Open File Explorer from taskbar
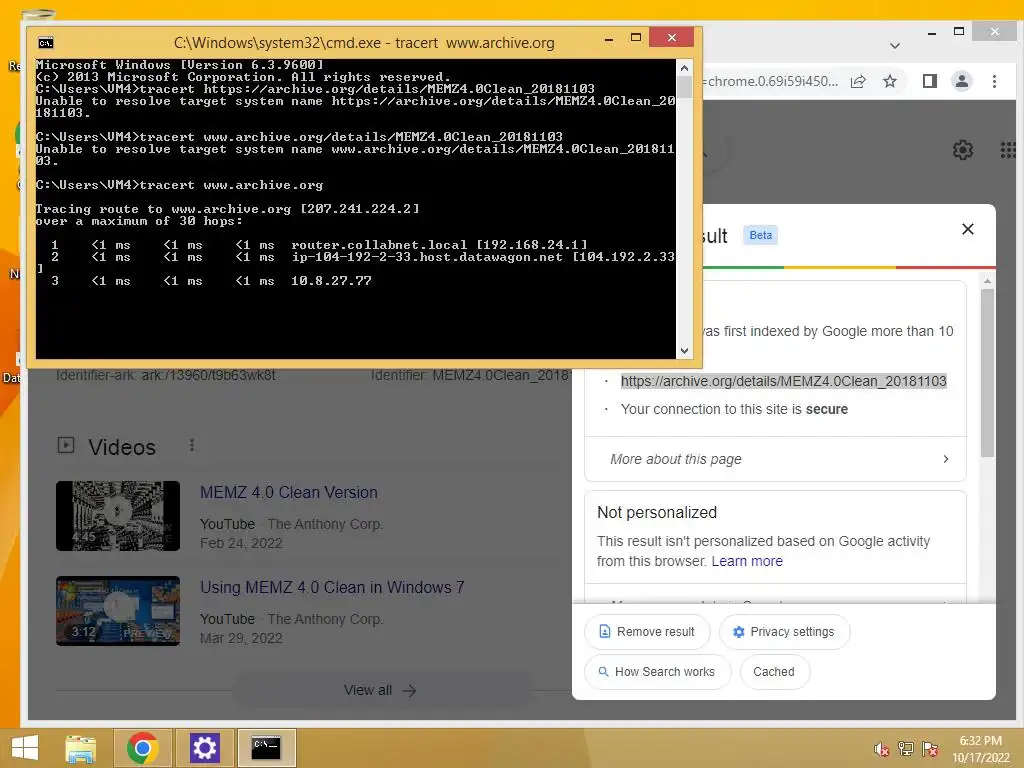 click(x=81, y=748)
